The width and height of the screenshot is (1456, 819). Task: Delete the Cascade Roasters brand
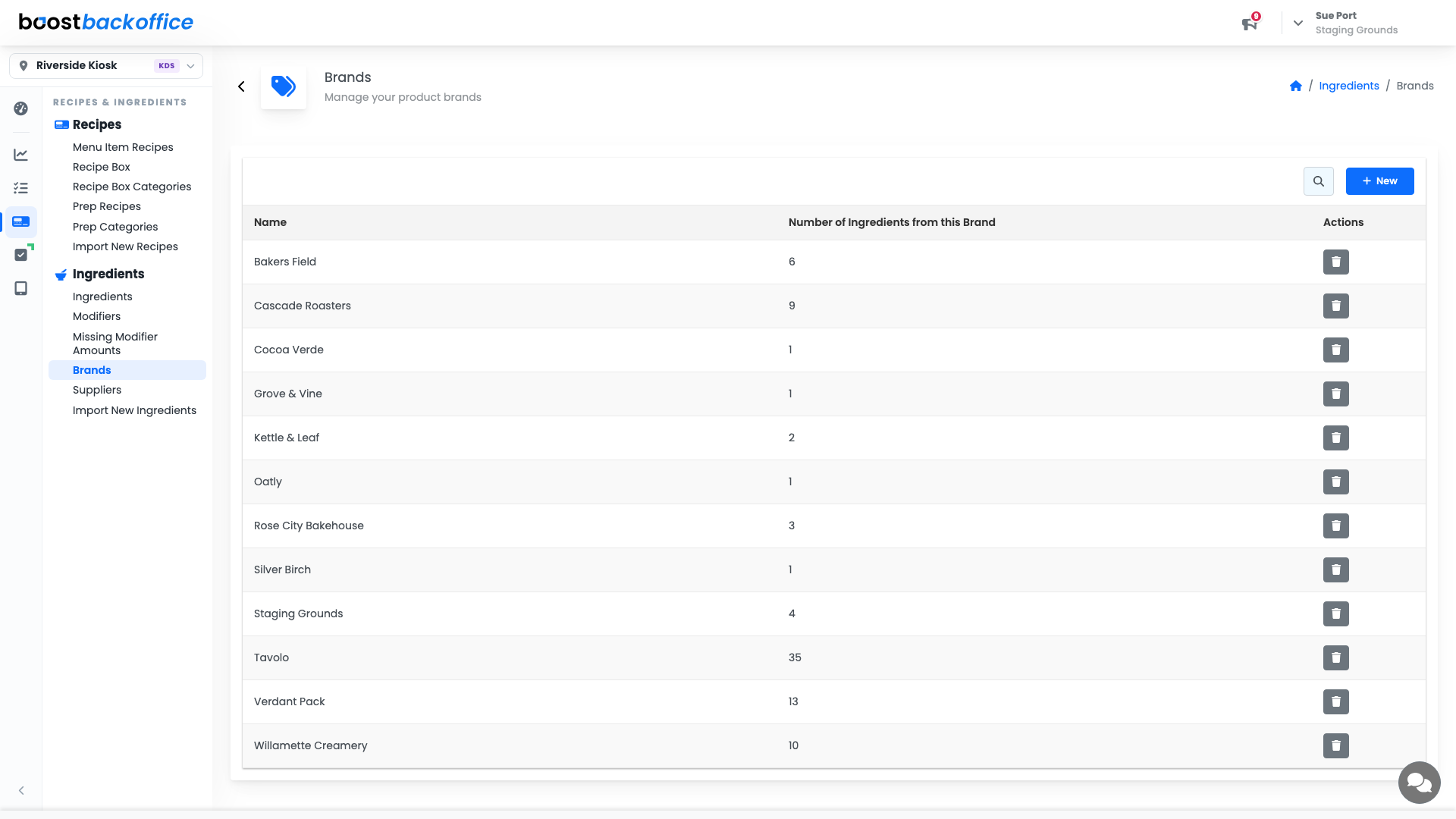click(1336, 306)
